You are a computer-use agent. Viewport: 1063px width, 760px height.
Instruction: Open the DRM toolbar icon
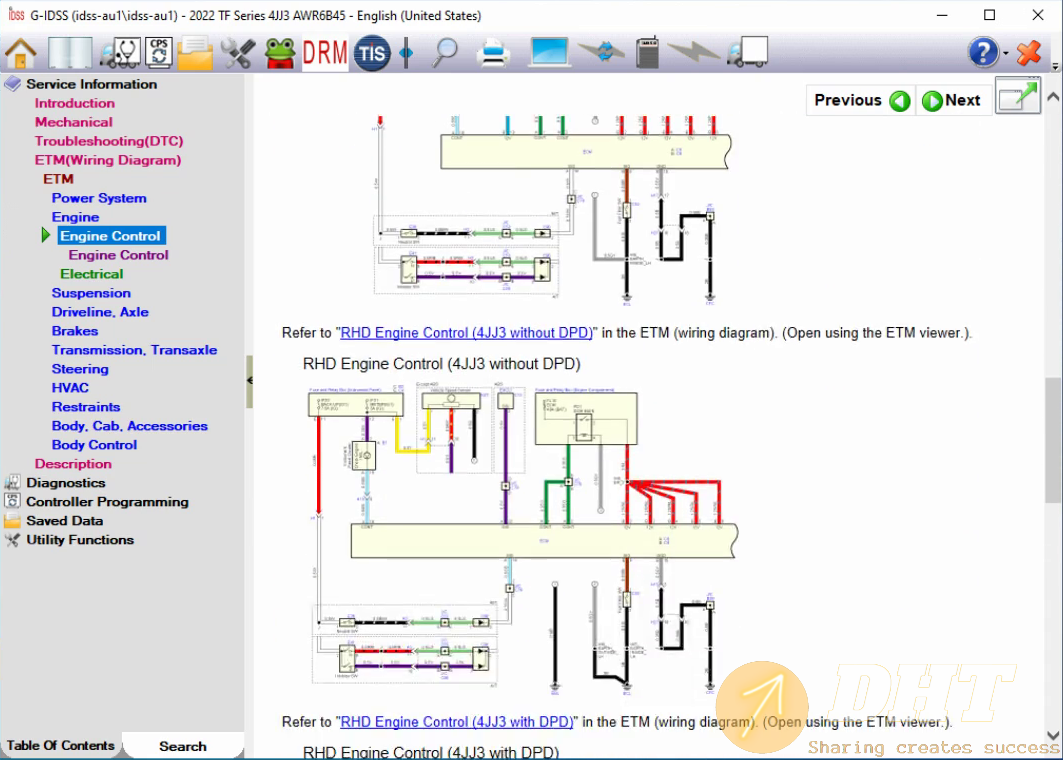point(324,52)
